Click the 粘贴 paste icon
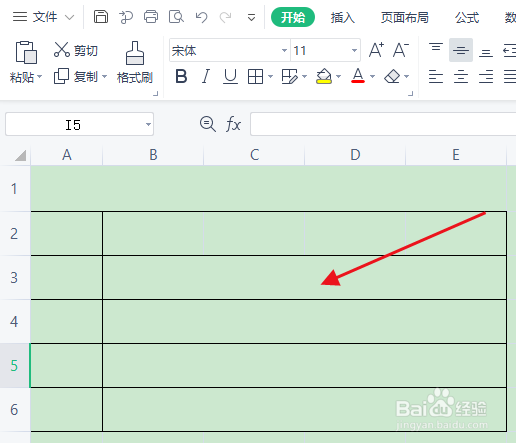 tap(26, 52)
